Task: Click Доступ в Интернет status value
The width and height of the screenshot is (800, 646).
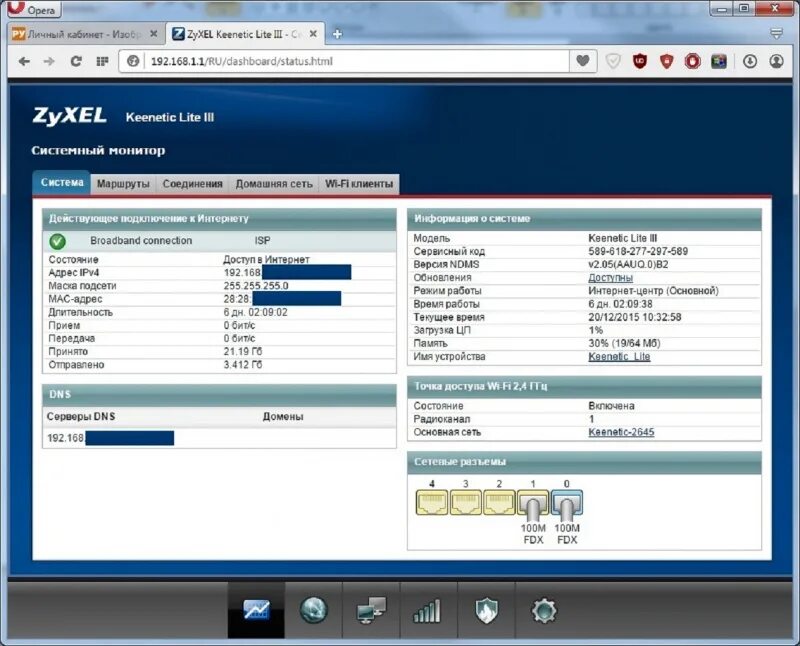Action: tap(266, 259)
